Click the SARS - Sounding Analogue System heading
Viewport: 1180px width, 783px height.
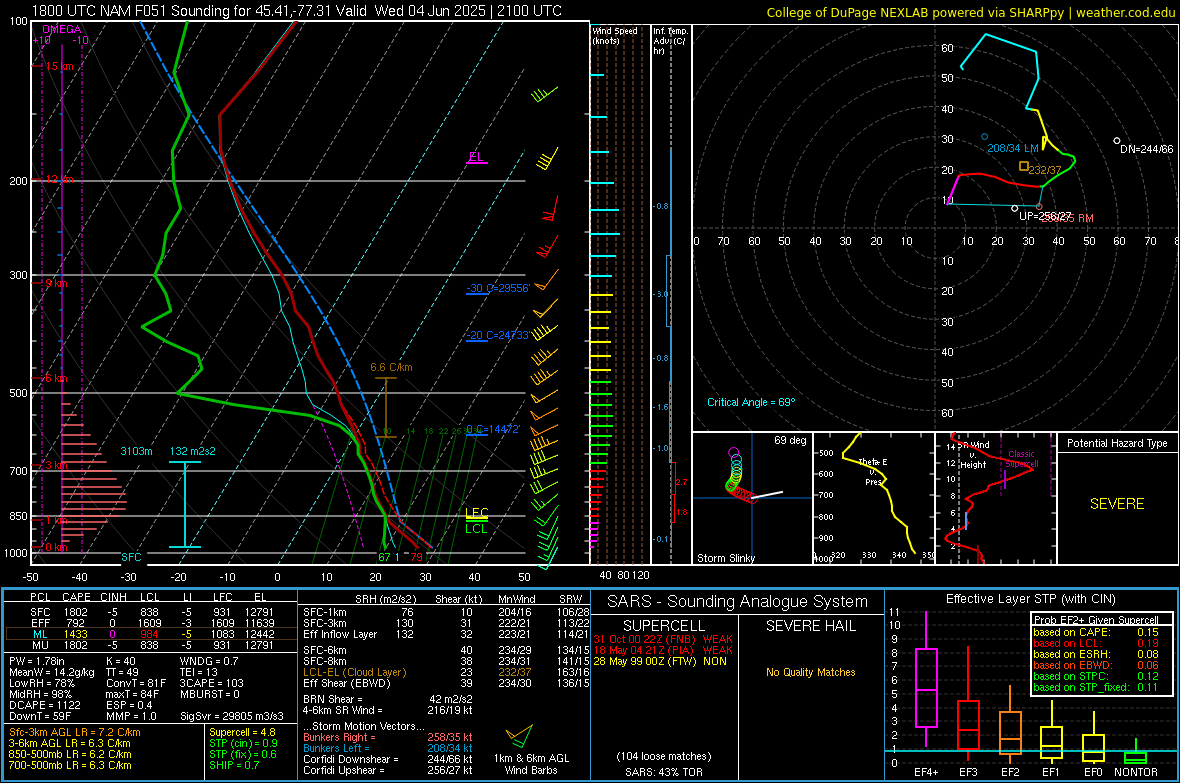tap(738, 602)
